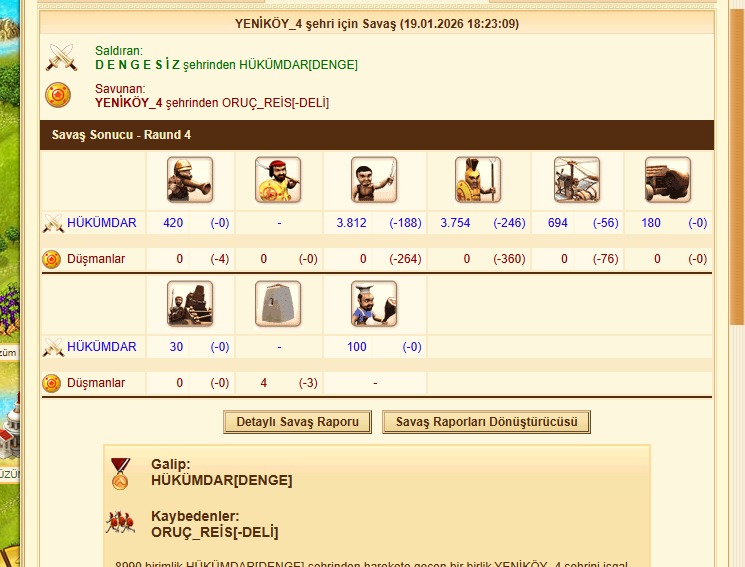The width and height of the screenshot is (745, 567).
Task: Click the vertical scrollbar on right edge
Action: 737,166
